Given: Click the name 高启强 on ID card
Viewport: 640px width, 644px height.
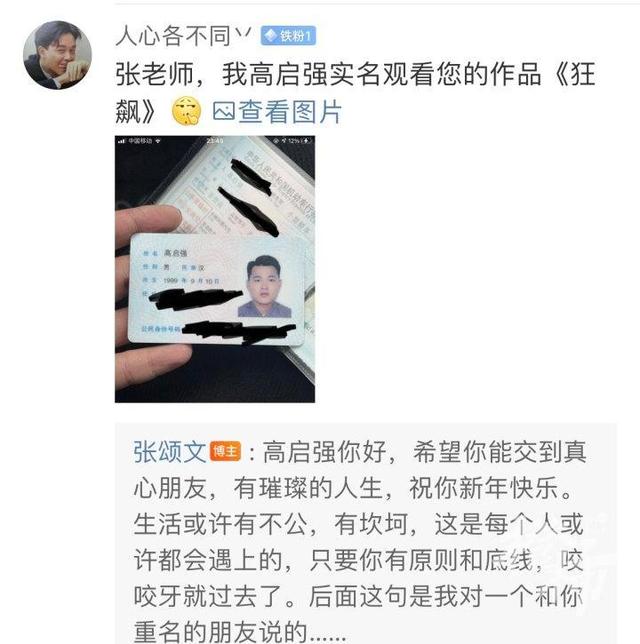Looking at the screenshot, I should (x=176, y=253).
